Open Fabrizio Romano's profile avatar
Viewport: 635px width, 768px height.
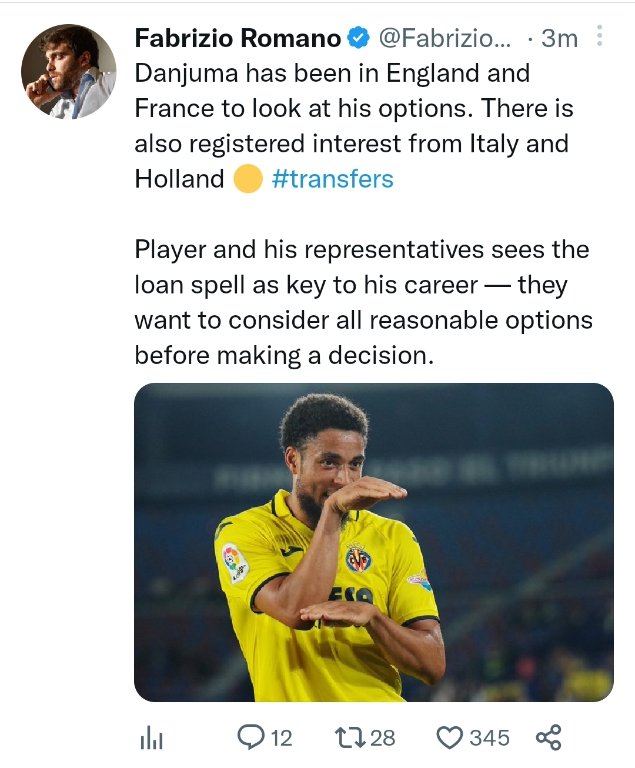(x=67, y=71)
